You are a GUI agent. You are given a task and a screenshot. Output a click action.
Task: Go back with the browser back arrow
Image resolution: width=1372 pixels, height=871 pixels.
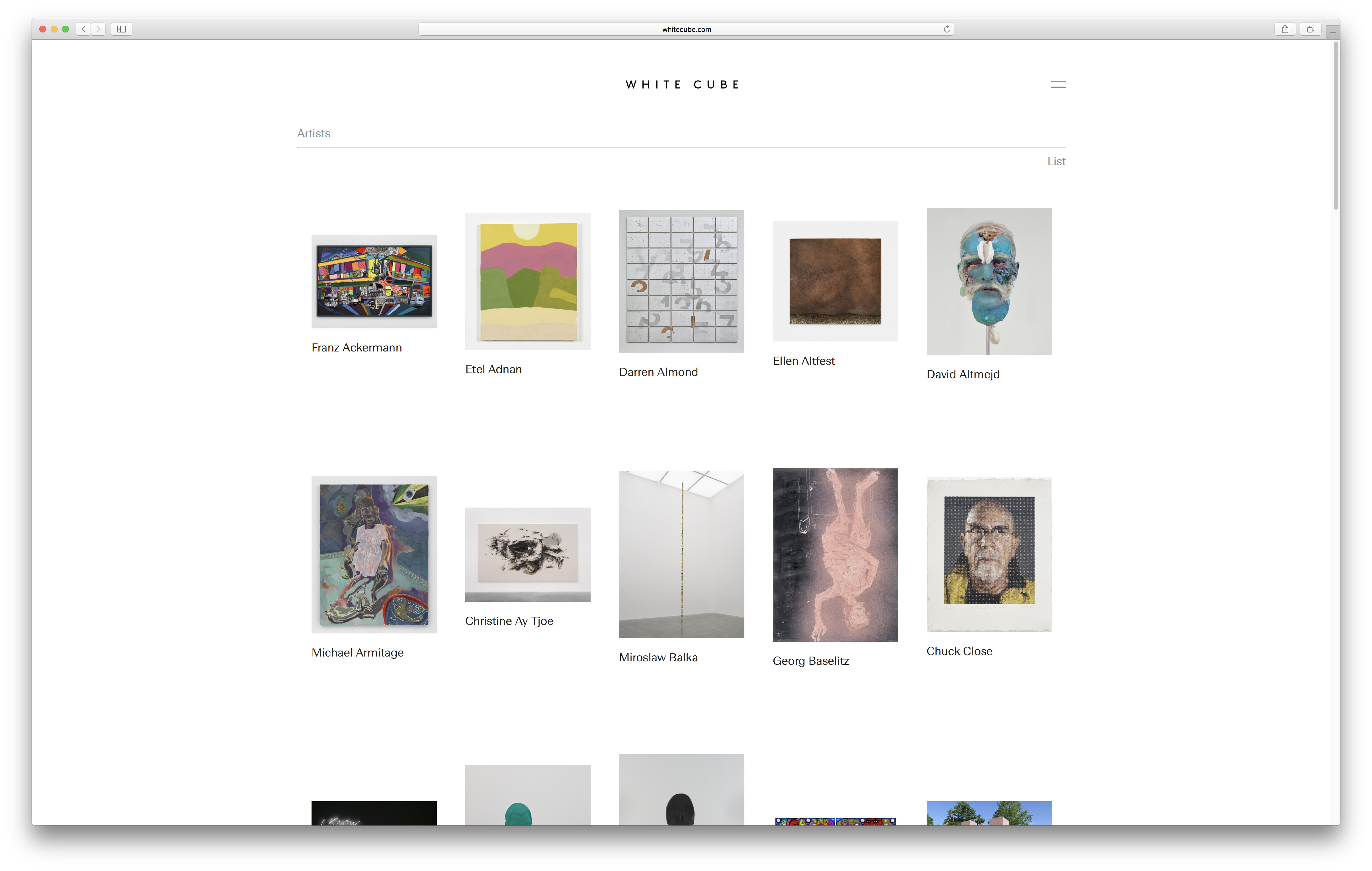click(84, 29)
